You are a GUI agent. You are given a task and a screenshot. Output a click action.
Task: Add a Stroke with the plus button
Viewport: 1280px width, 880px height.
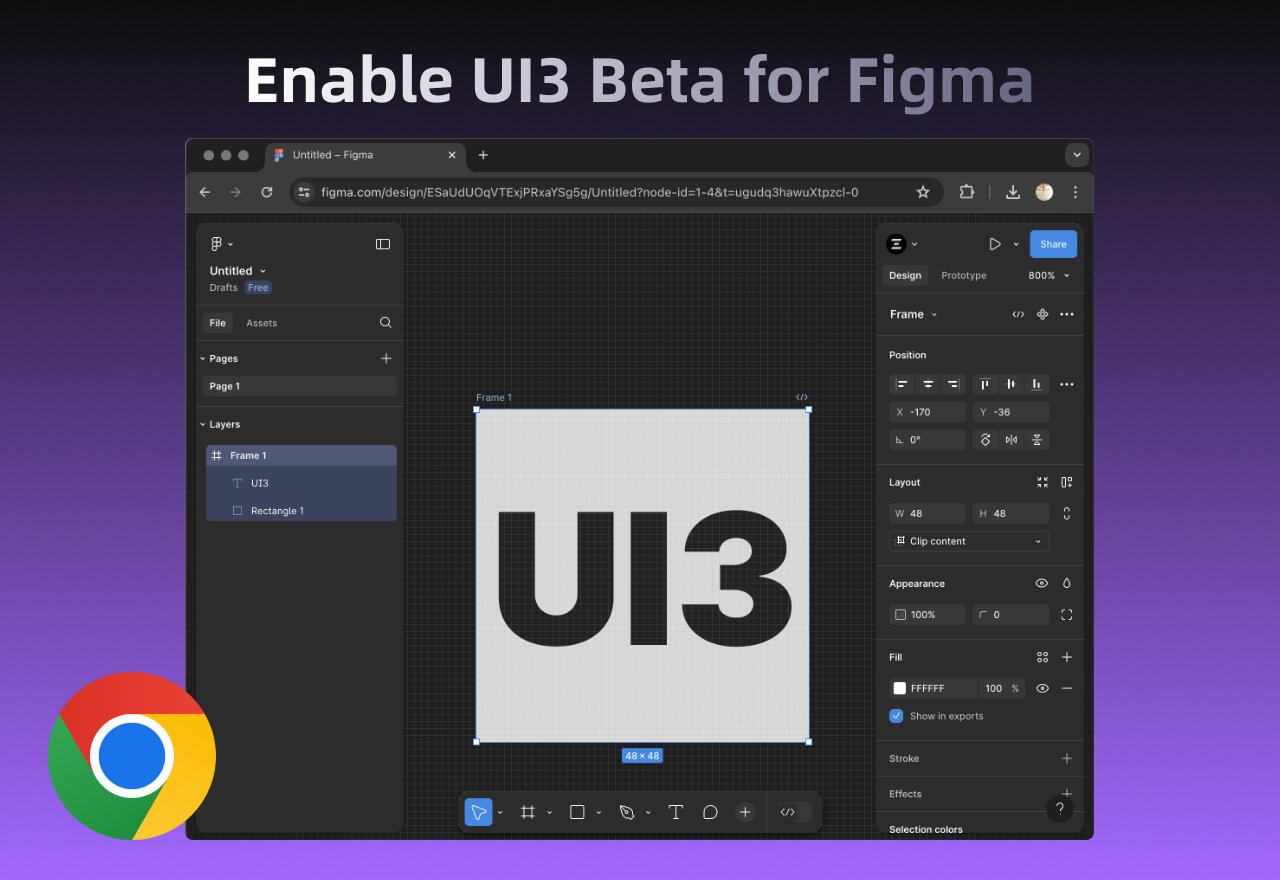[x=1066, y=758]
